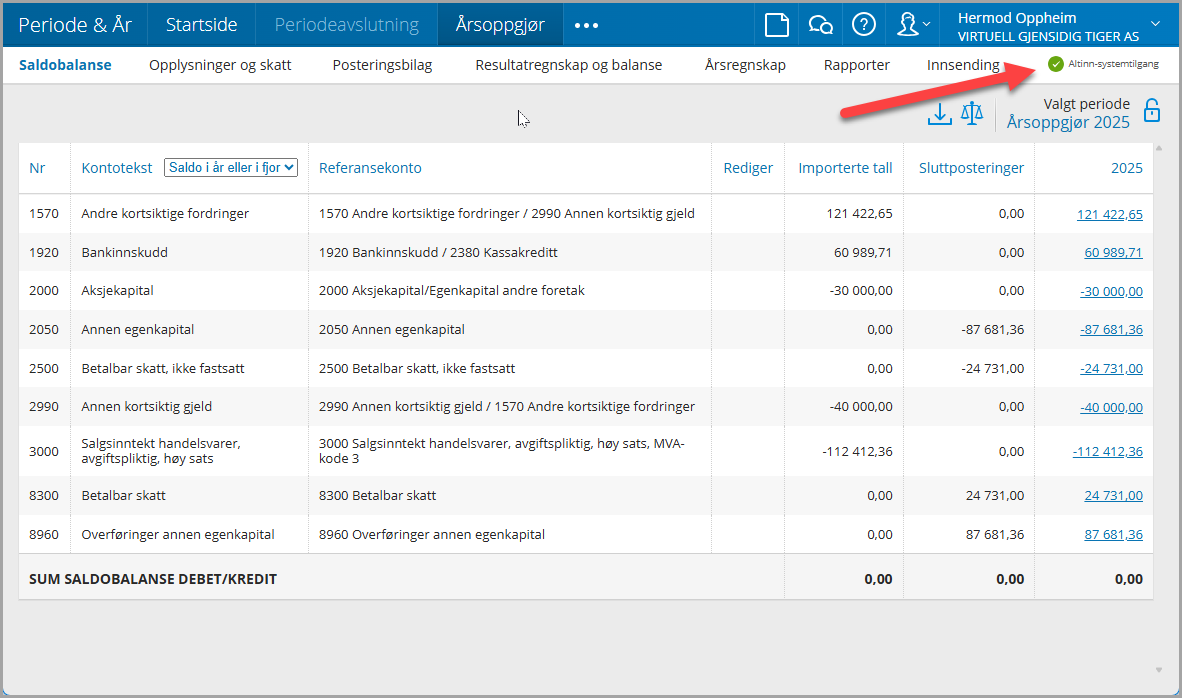1182x698 pixels.
Task: Open the Periodeavslutning tab
Action: click(346, 25)
